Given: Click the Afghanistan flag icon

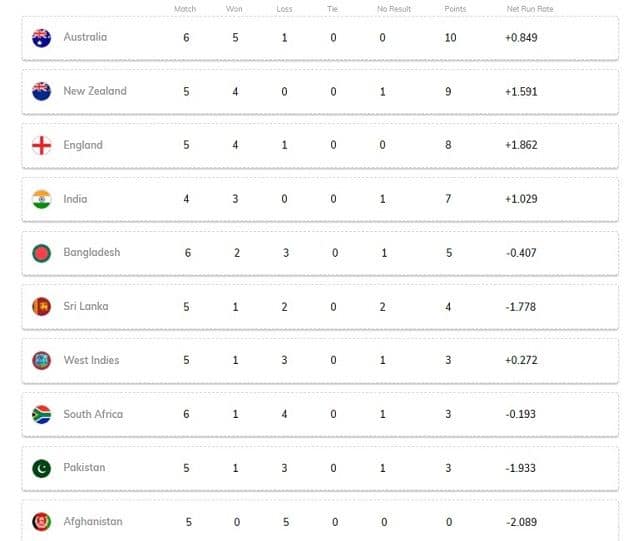Looking at the screenshot, I should (41, 522).
